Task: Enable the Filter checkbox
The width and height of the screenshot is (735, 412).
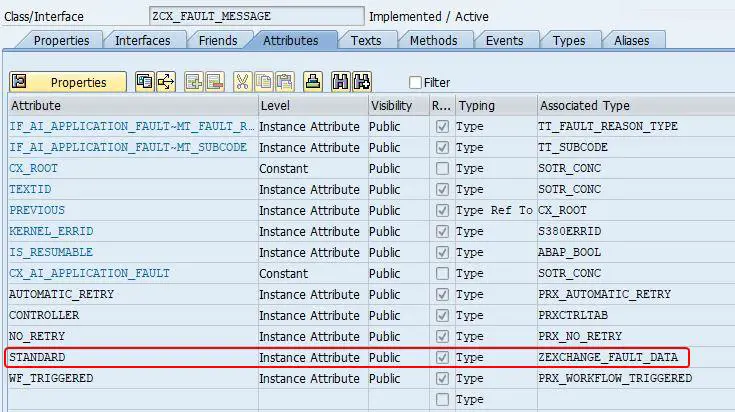Action: tap(415, 82)
